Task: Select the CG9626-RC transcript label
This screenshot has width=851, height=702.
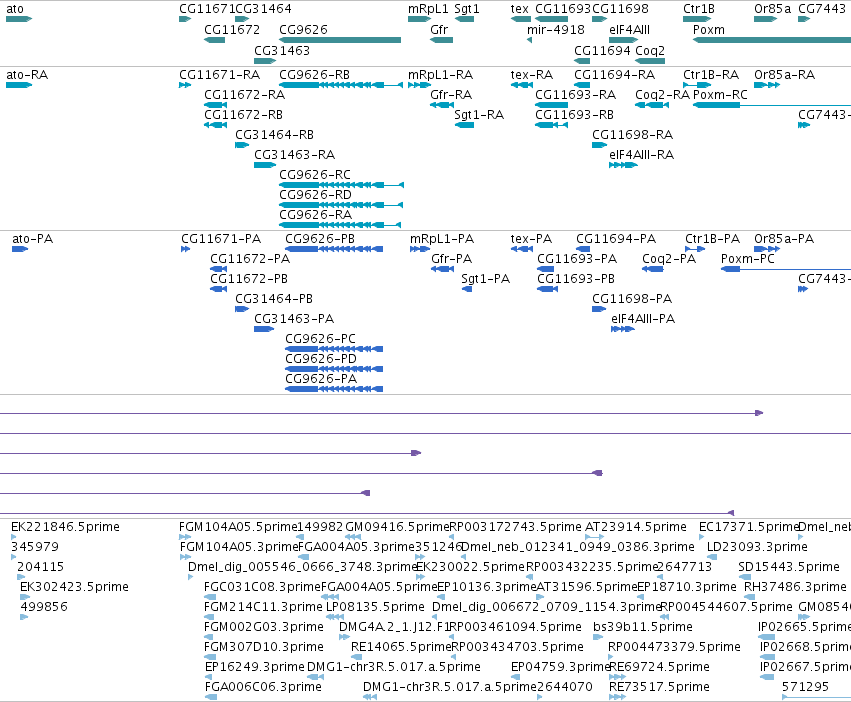Action: tap(315, 174)
